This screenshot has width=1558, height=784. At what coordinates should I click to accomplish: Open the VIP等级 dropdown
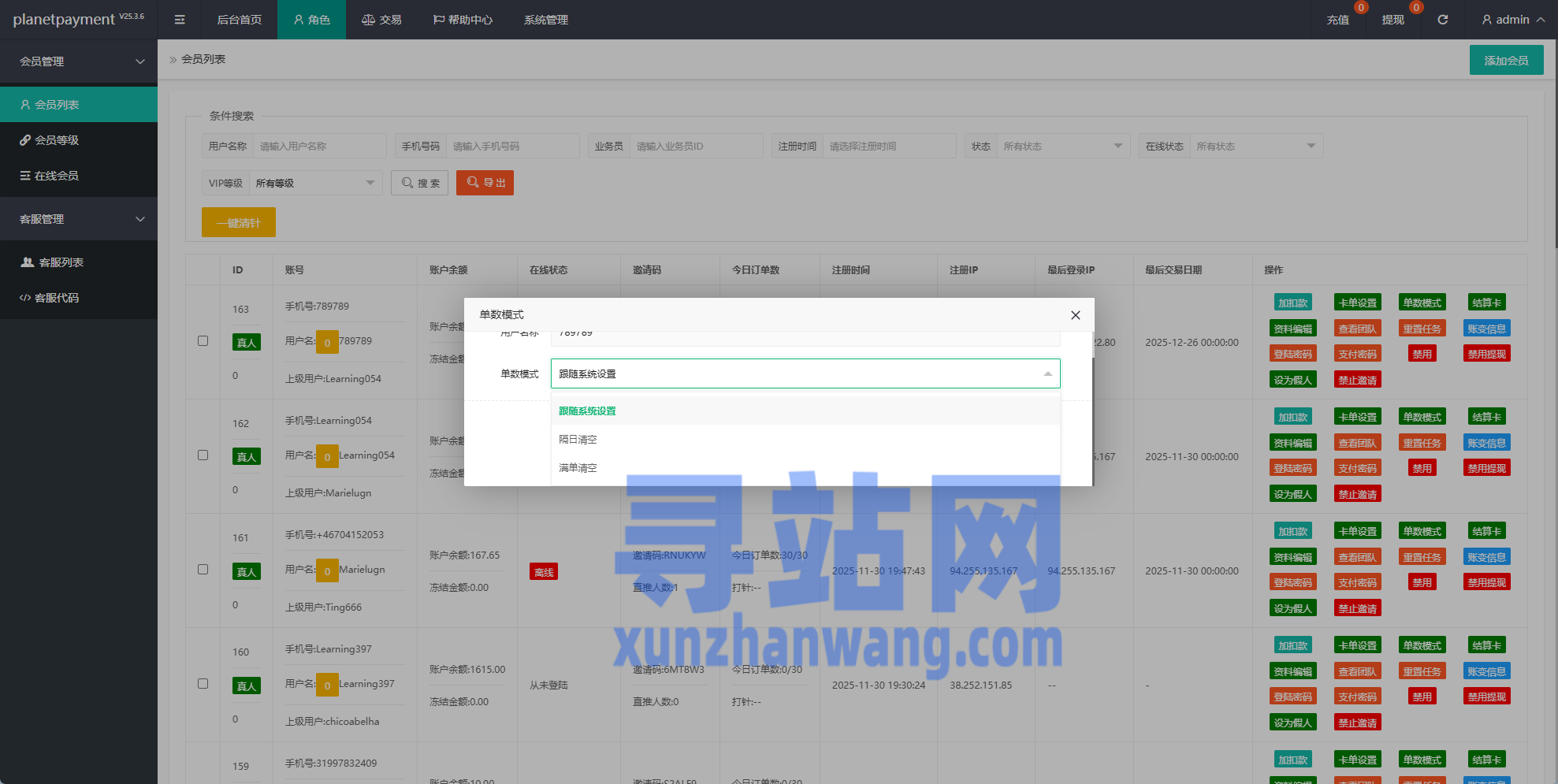click(314, 182)
